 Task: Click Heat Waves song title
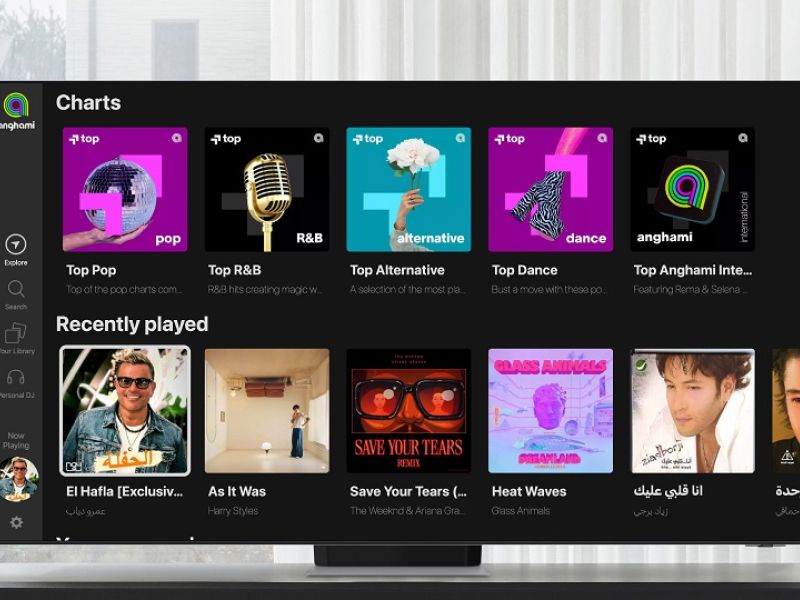(529, 491)
